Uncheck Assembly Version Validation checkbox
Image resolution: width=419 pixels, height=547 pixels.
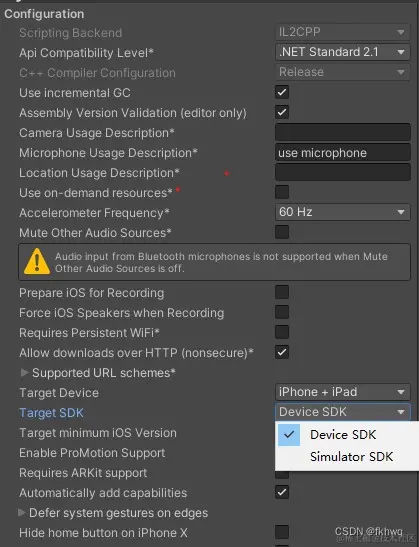point(282,112)
